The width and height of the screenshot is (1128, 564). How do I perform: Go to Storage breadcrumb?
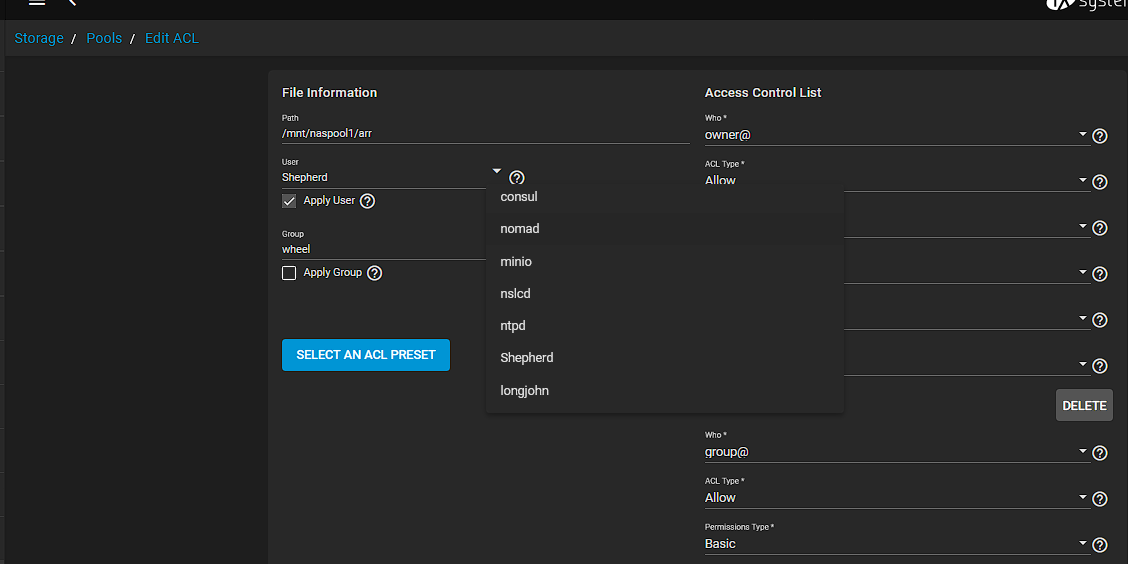click(x=39, y=38)
